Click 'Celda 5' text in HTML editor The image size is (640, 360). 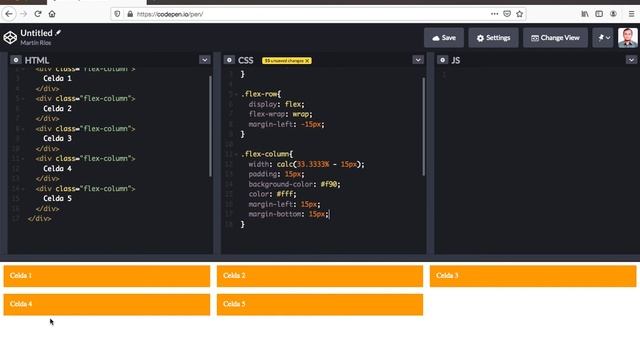57,198
